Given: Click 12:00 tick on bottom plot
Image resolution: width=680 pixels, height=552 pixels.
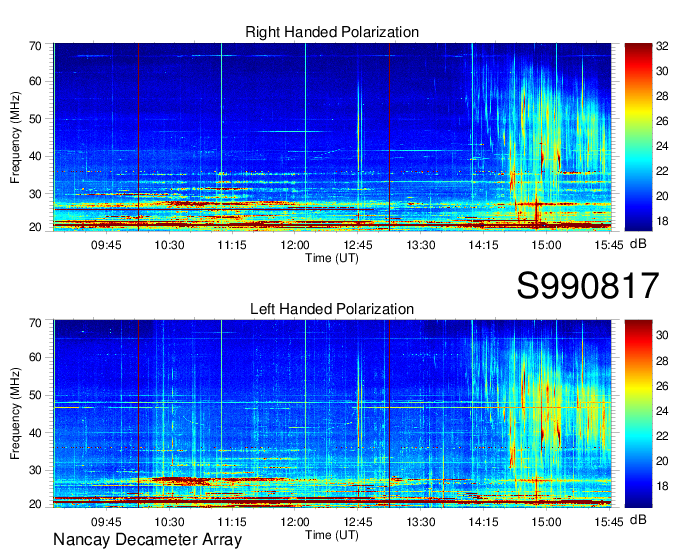Looking at the screenshot, I should pos(295,522).
